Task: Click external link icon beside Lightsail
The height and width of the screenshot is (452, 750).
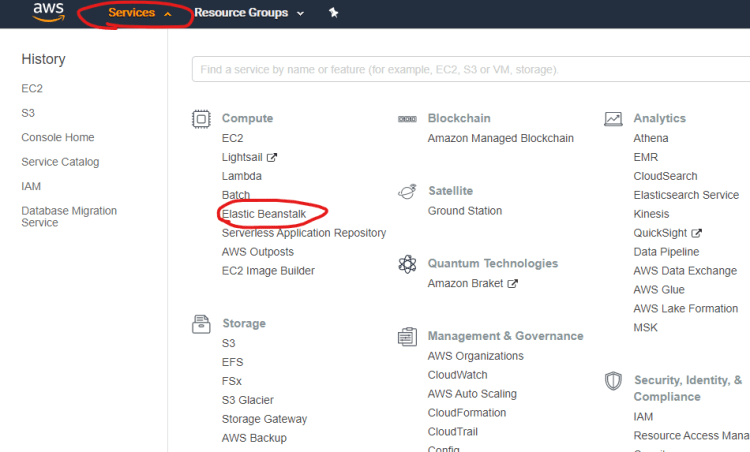Action: [x=272, y=157]
